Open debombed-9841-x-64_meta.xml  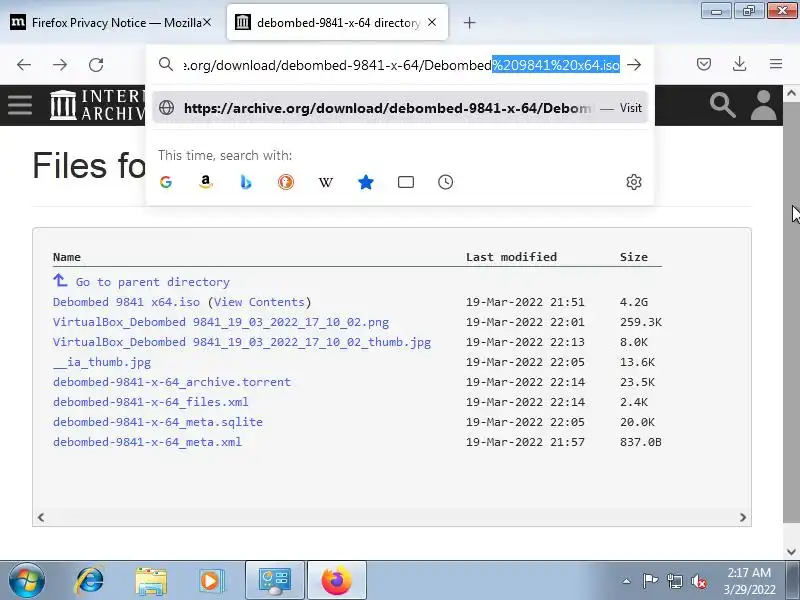(x=147, y=442)
